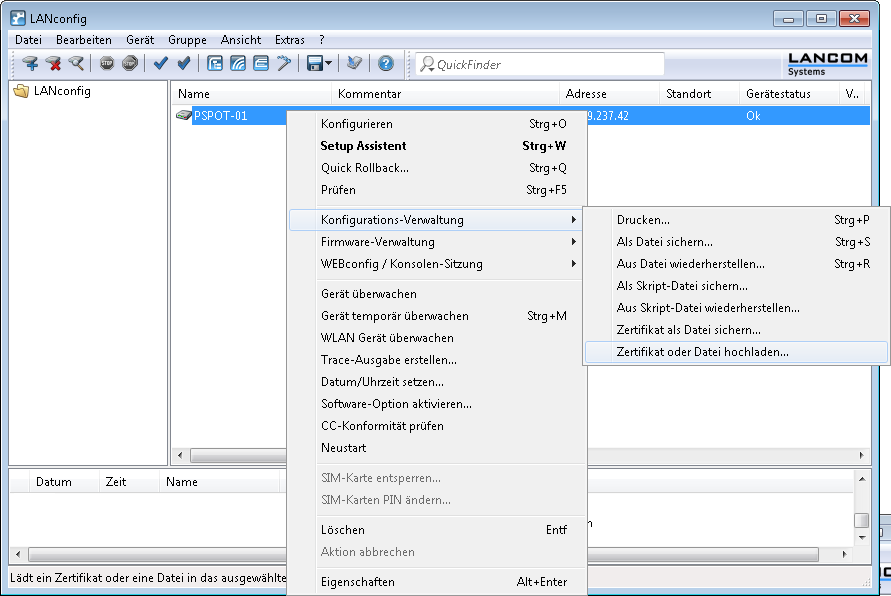Open the dropdown arrow beside the save icon
The height and width of the screenshot is (596, 891).
329,64
